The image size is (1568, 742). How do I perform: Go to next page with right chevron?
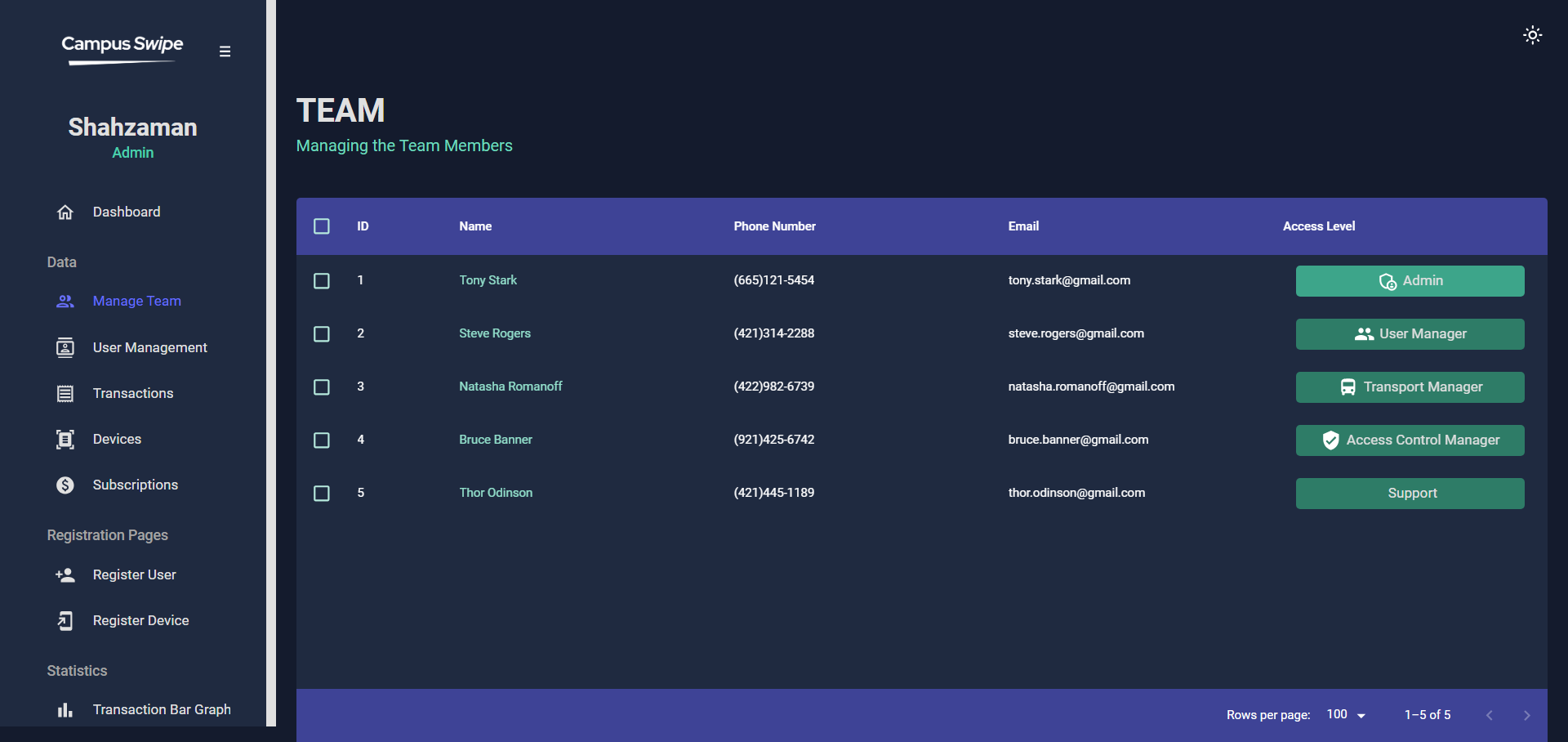click(x=1526, y=715)
